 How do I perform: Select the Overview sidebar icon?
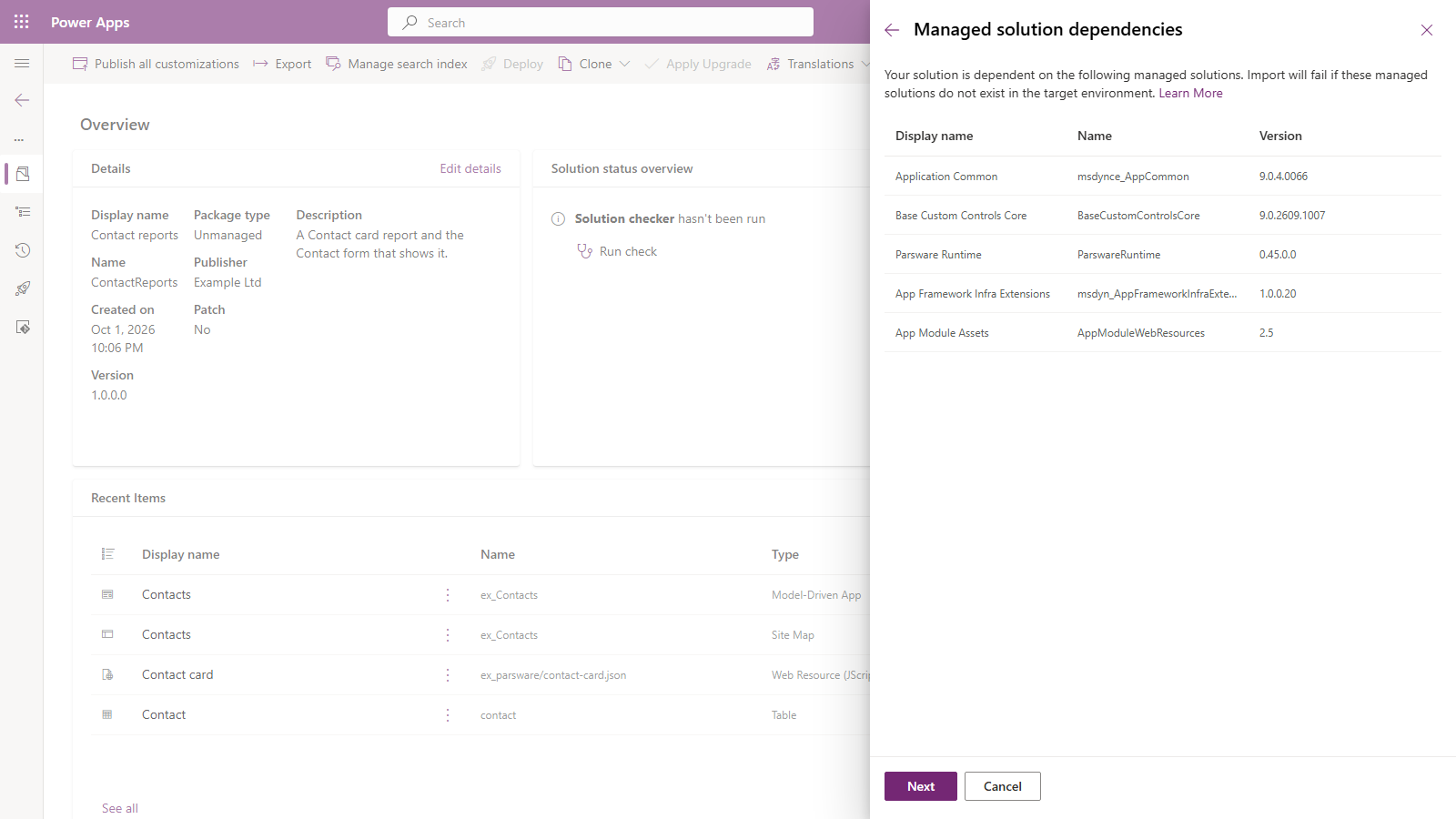[23, 174]
